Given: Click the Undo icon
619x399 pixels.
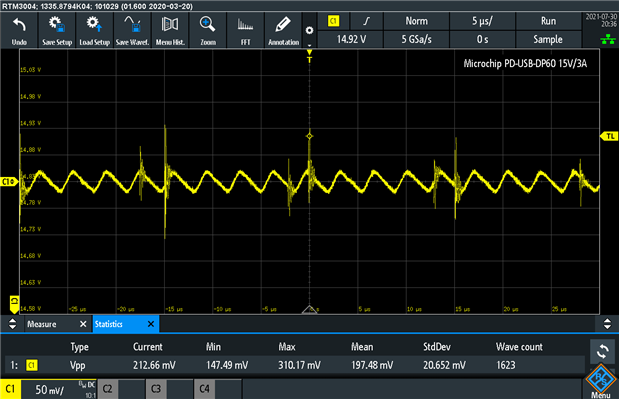Looking at the screenshot, I should coord(19,30).
